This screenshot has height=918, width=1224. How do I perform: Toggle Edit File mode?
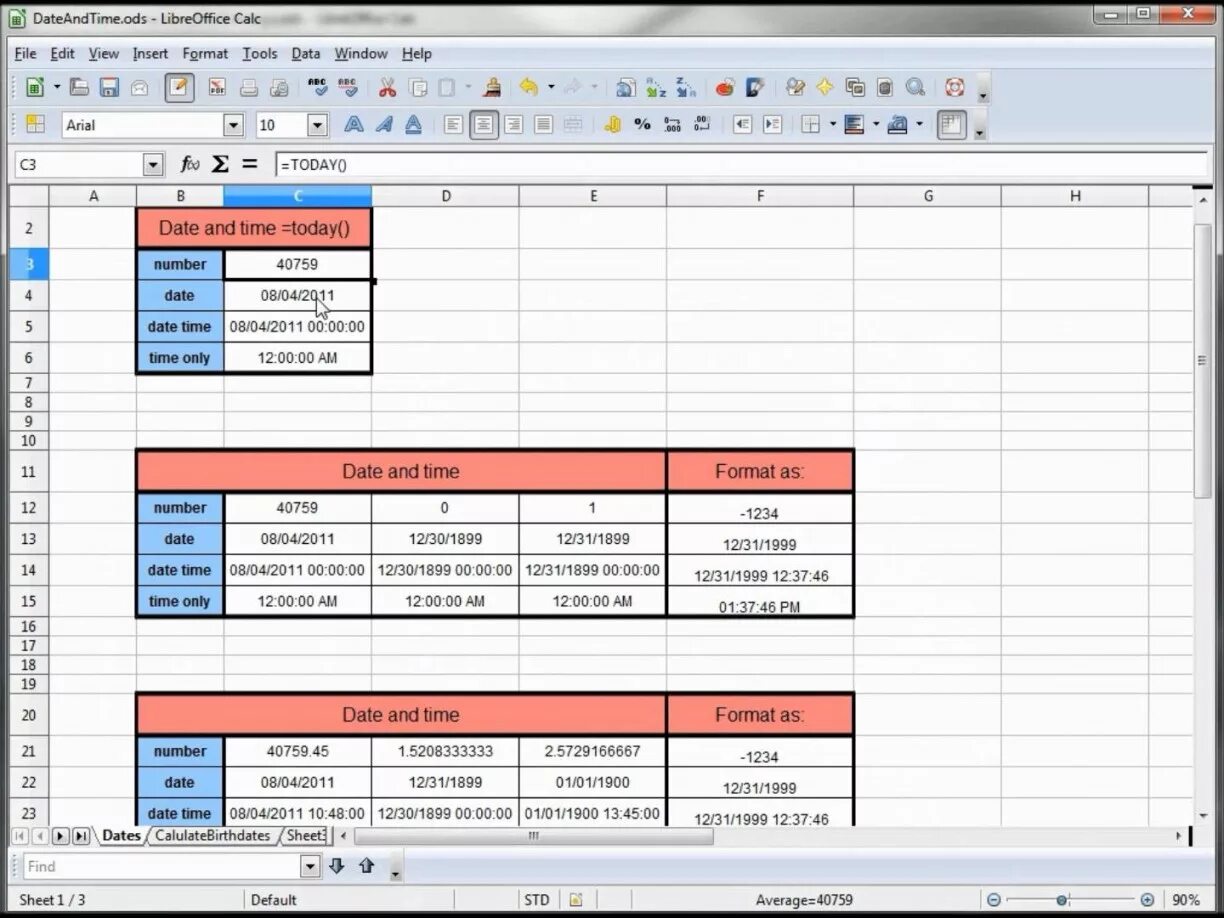coord(179,87)
